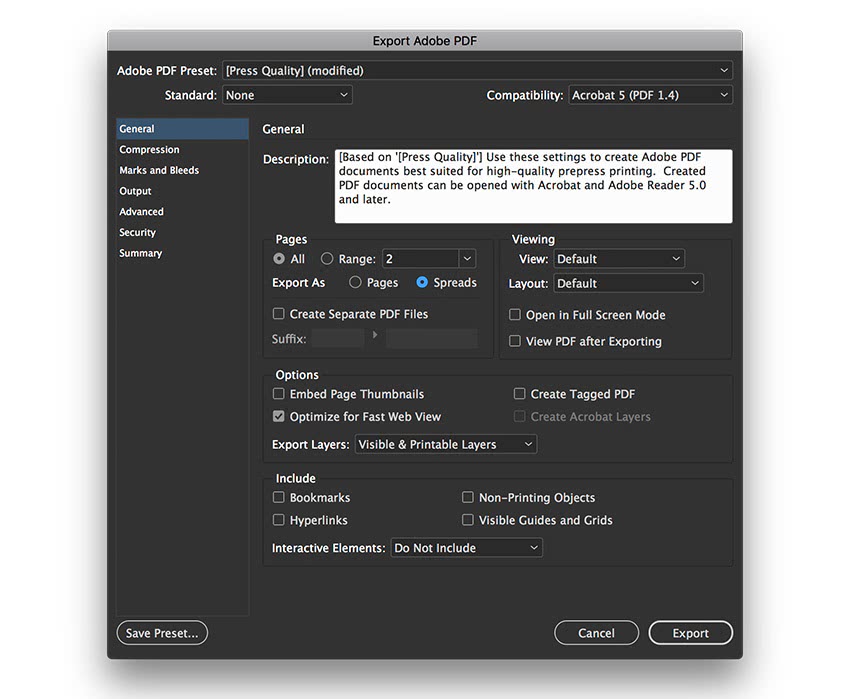
Task: Check View PDF after Exporting
Action: [x=515, y=341]
